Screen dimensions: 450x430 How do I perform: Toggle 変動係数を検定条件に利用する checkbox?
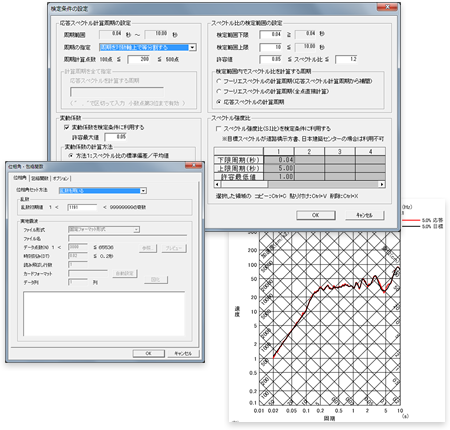pyautogui.click(x=67, y=127)
